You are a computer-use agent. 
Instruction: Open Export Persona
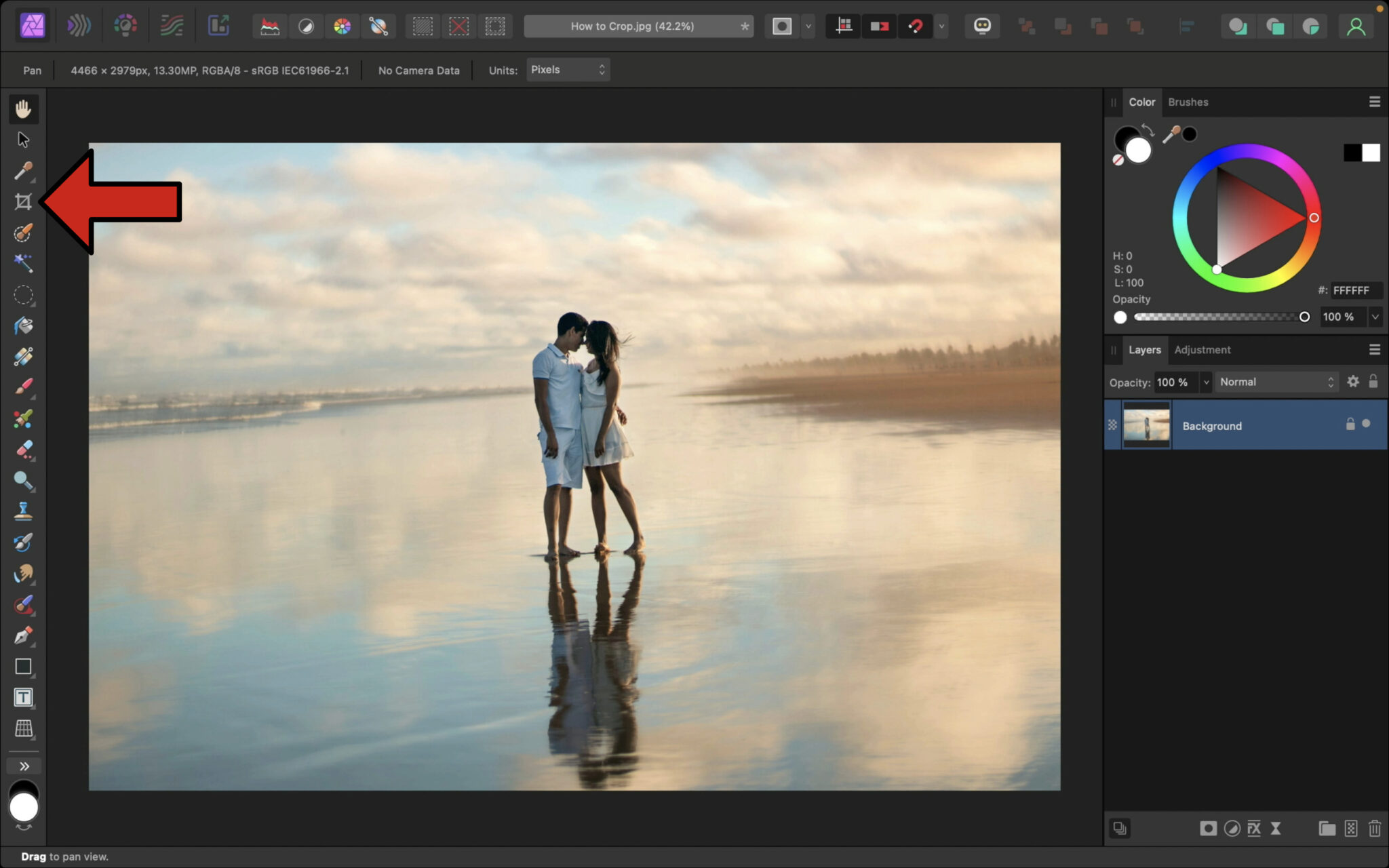tap(218, 26)
